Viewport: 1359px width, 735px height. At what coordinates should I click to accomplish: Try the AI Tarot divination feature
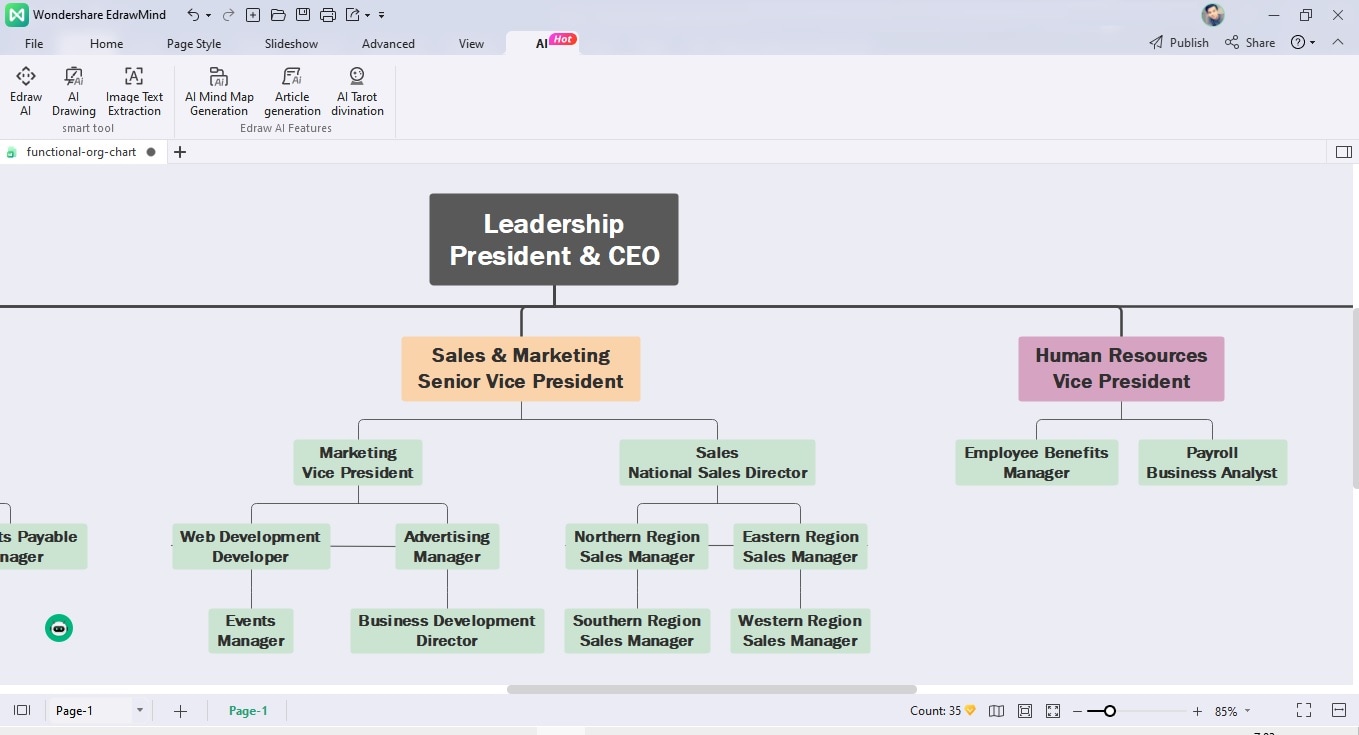click(x=357, y=90)
